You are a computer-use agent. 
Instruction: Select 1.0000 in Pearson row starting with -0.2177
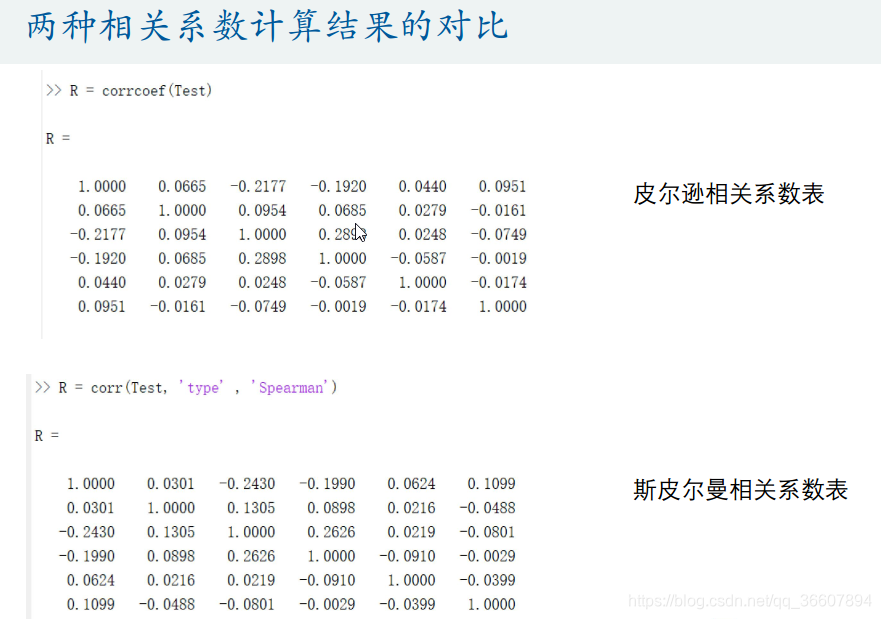click(262, 234)
